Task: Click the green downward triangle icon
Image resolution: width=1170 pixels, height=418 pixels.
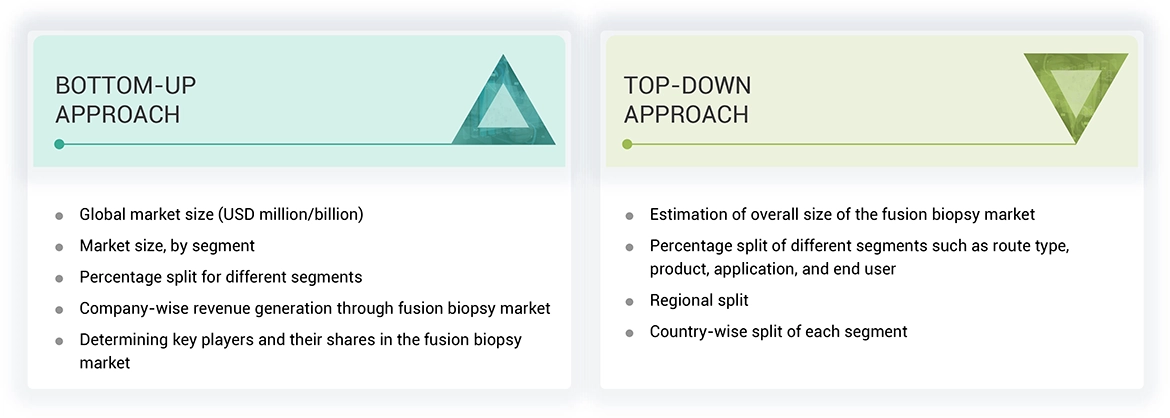Action: pyautogui.click(x=1076, y=92)
